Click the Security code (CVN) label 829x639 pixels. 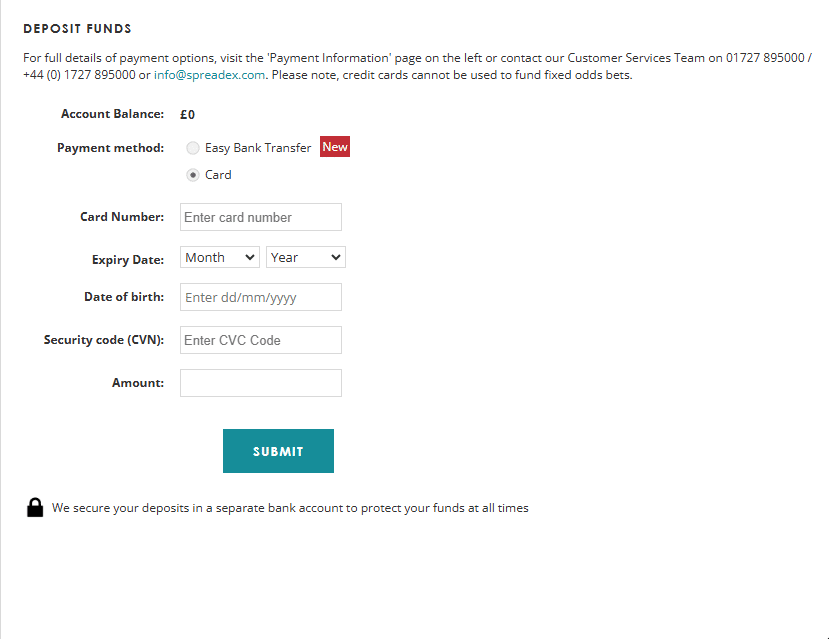tap(104, 340)
